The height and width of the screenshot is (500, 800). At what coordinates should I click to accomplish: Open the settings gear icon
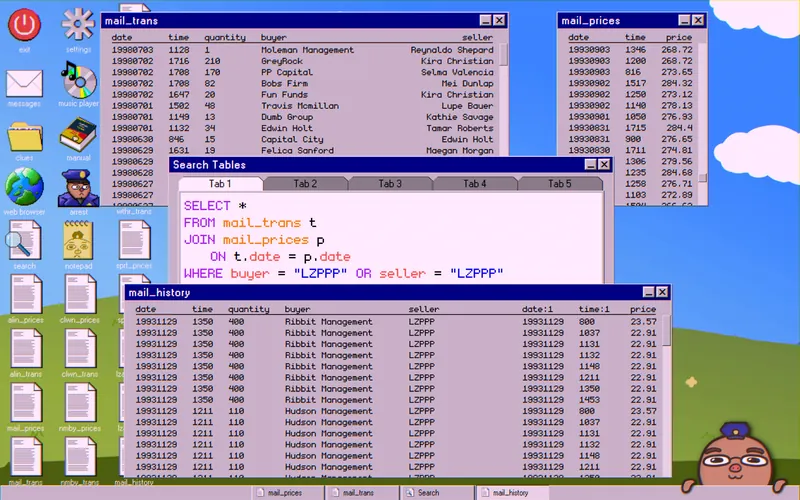coord(78,24)
